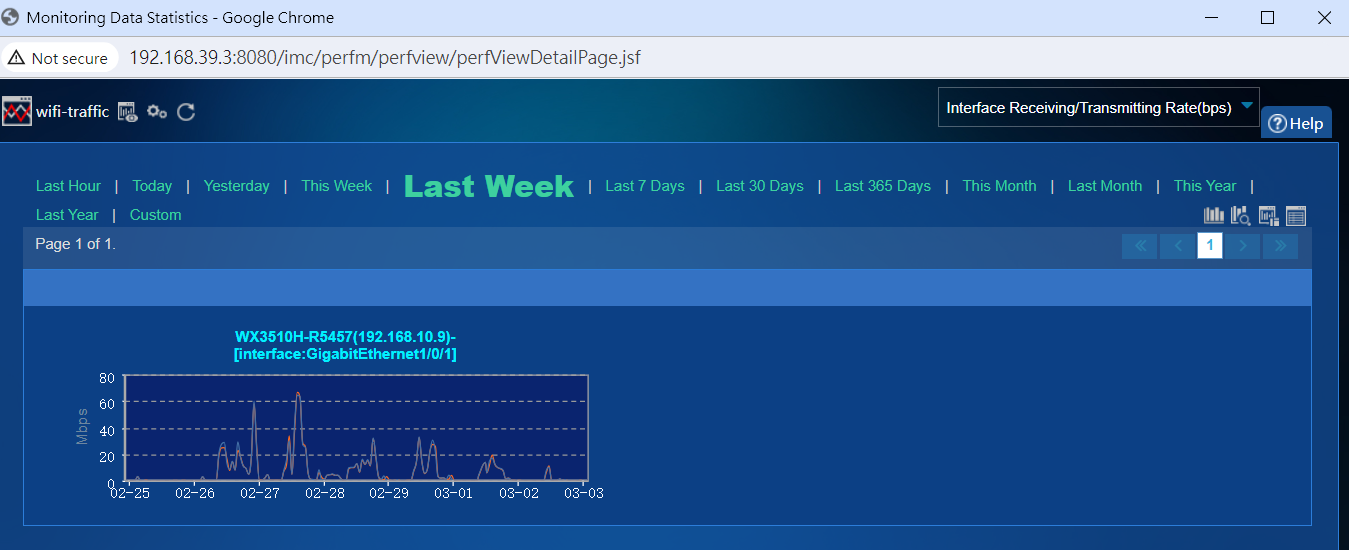Click the Mbps y-axis label

[82, 427]
